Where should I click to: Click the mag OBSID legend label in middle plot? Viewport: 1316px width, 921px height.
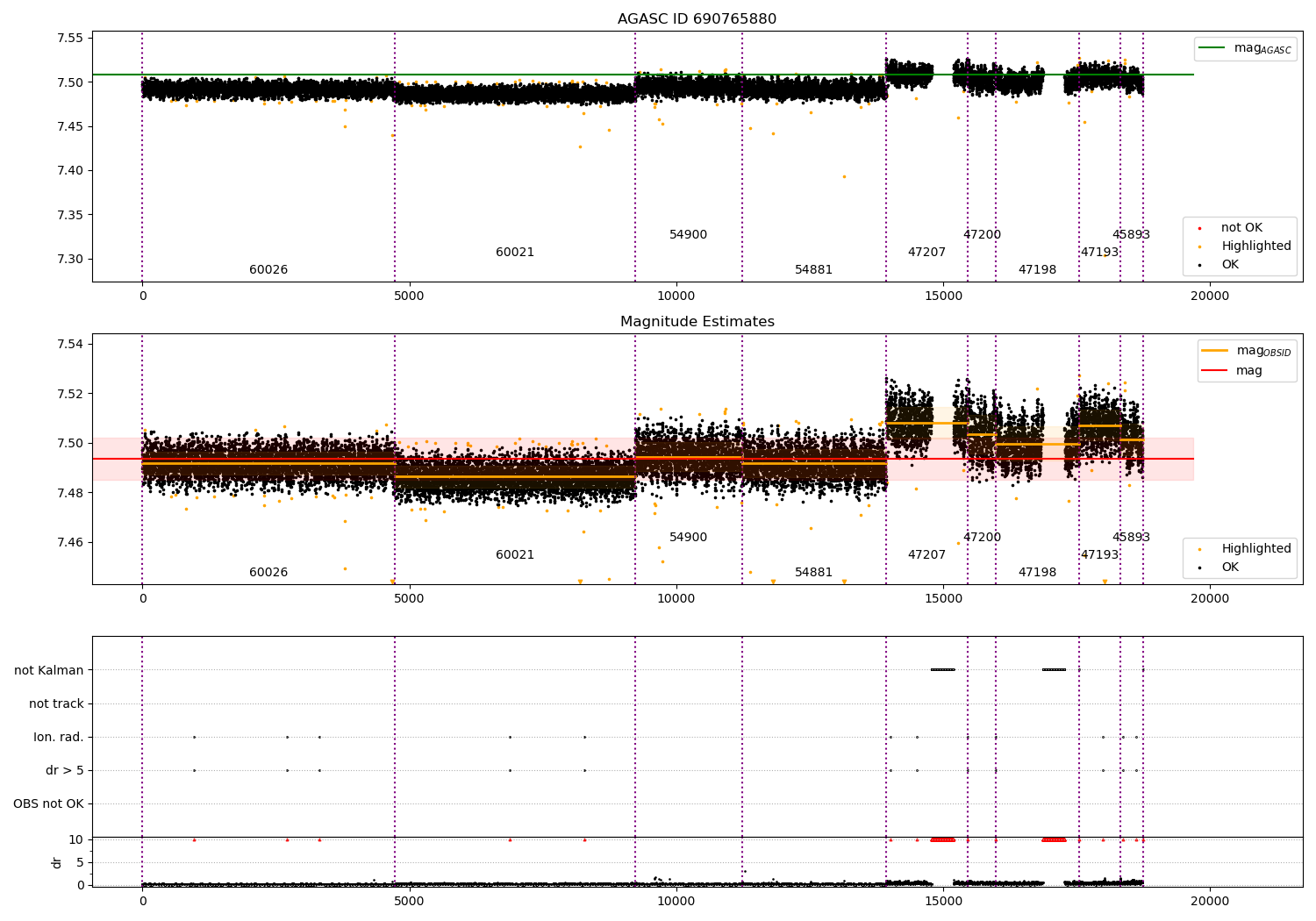[1263, 351]
